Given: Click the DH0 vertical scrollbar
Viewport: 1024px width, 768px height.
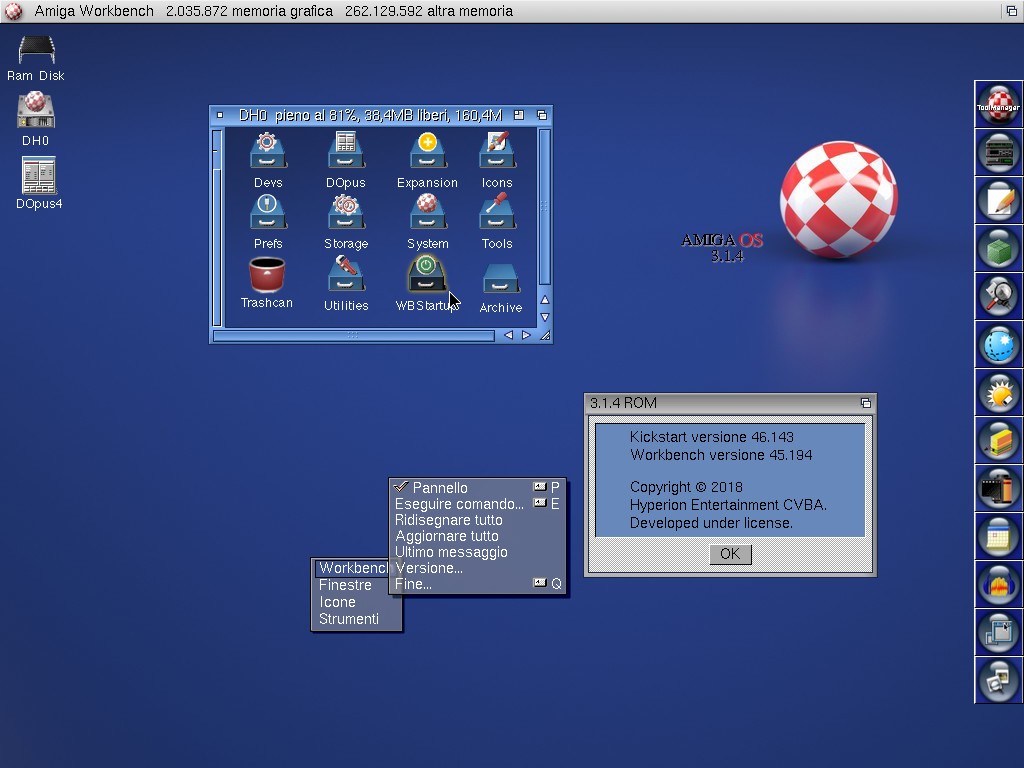Looking at the screenshot, I should (x=545, y=207).
